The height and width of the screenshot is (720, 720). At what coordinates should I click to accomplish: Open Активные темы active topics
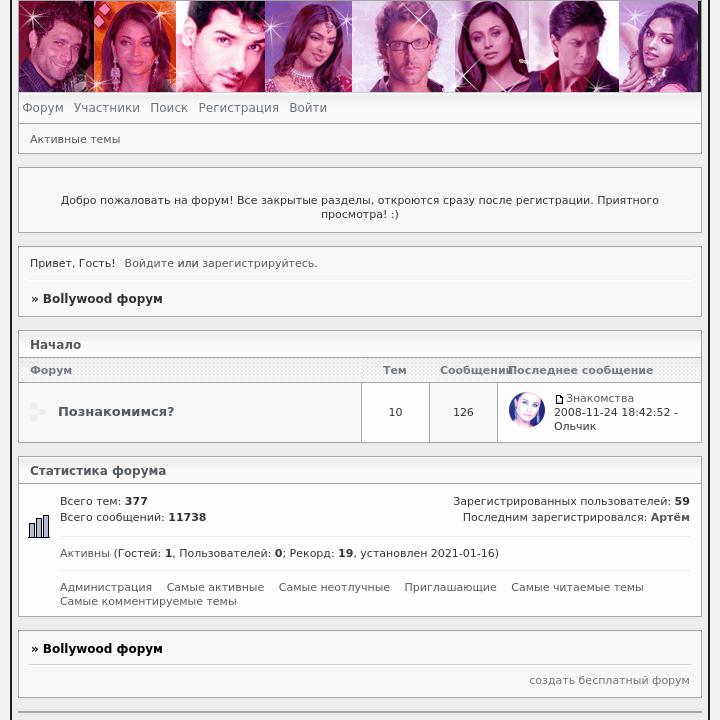point(75,139)
